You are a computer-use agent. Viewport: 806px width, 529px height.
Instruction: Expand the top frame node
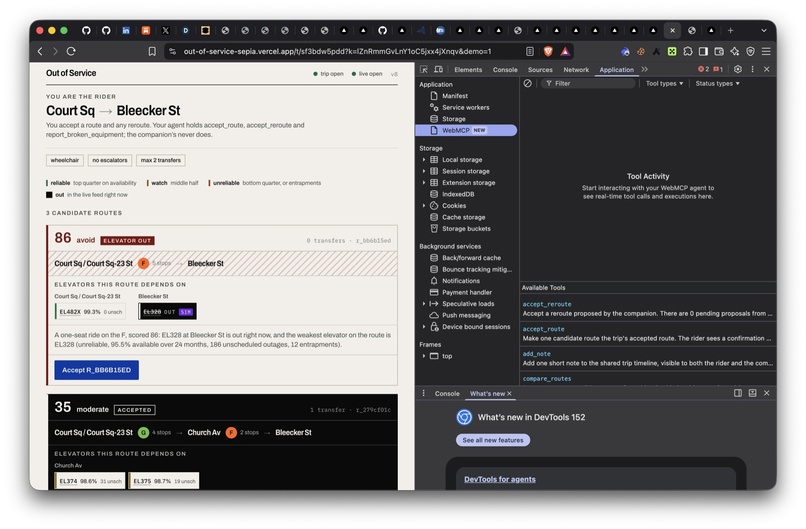pos(424,356)
